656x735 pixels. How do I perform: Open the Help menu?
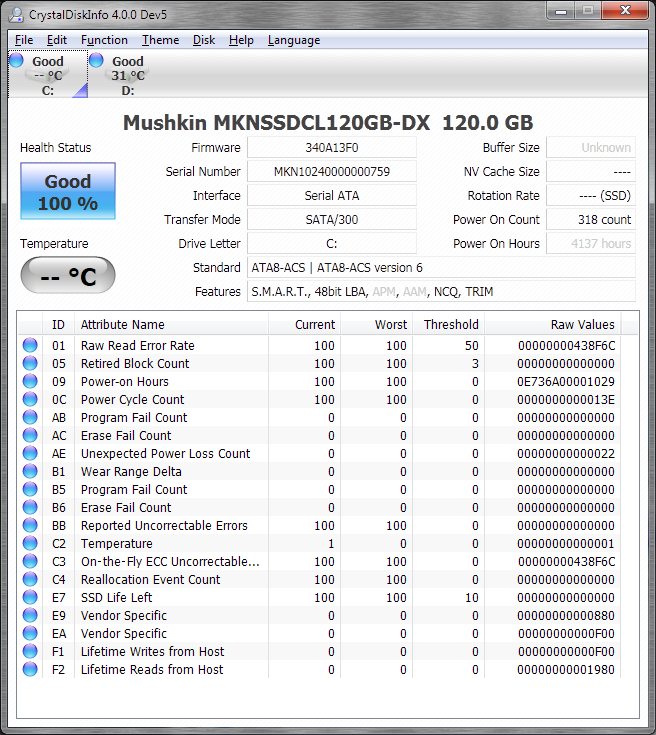(x=241, y=40)
